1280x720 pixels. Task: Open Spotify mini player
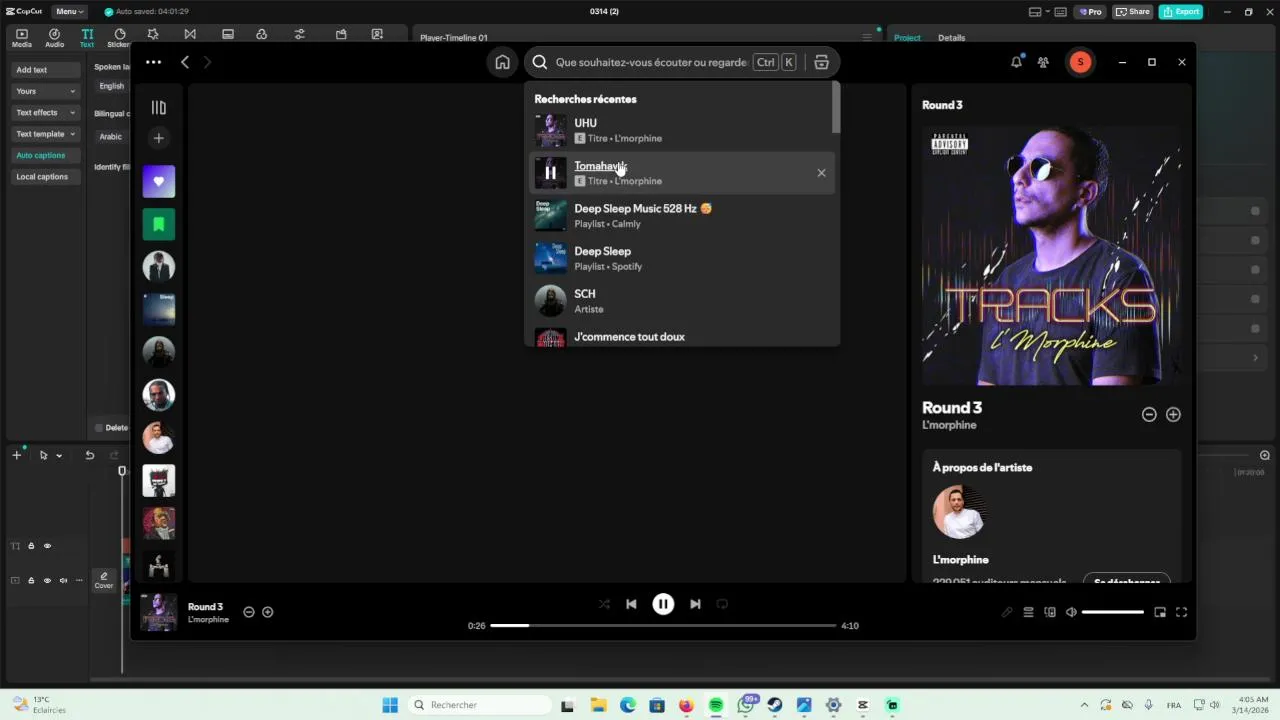point(1160,612)
